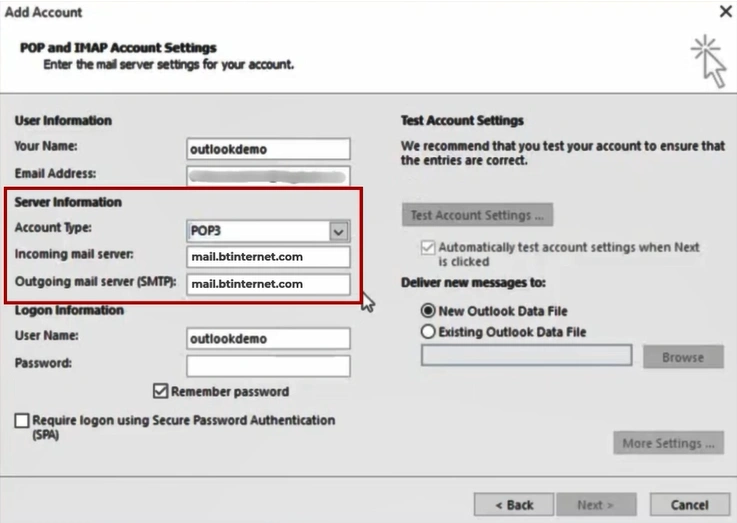Click the User Information heading
This screenshot has height=523, width=737.
pyautogui.click(x=63, y=120)
